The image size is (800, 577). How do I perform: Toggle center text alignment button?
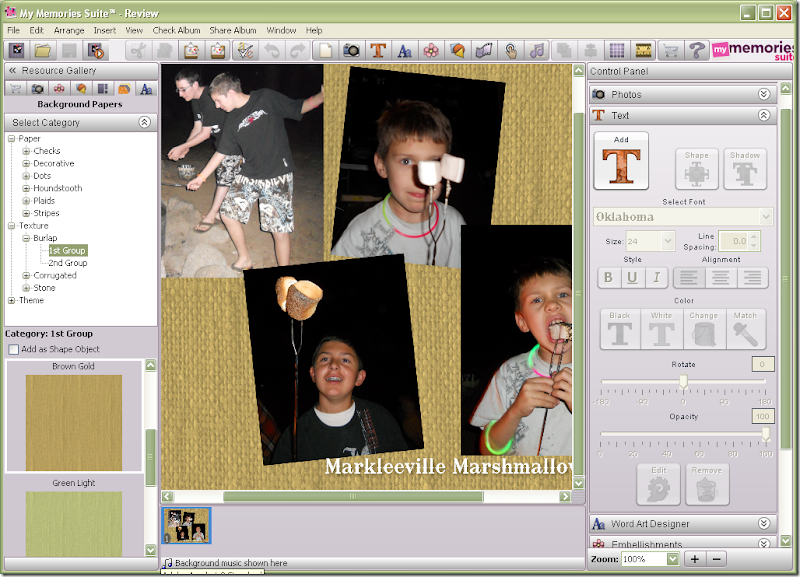click(x=720, y=278)
